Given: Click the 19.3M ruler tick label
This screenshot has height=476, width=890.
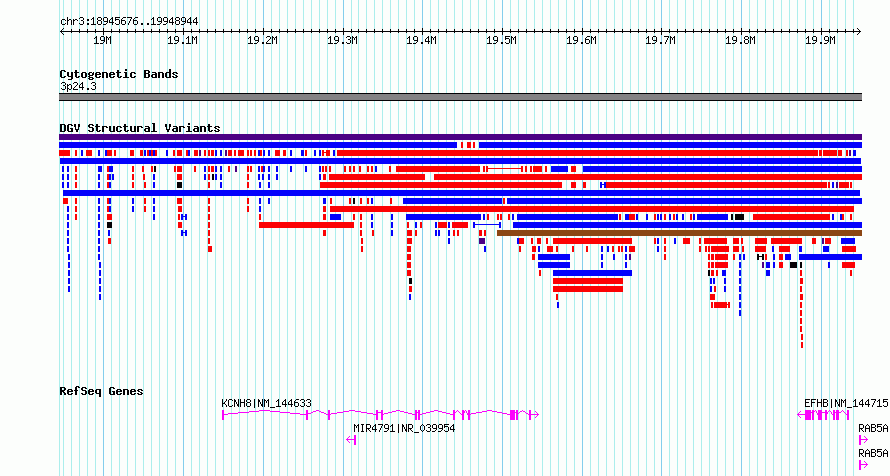Looking at the screenshot, I should [x=342, y=40].
